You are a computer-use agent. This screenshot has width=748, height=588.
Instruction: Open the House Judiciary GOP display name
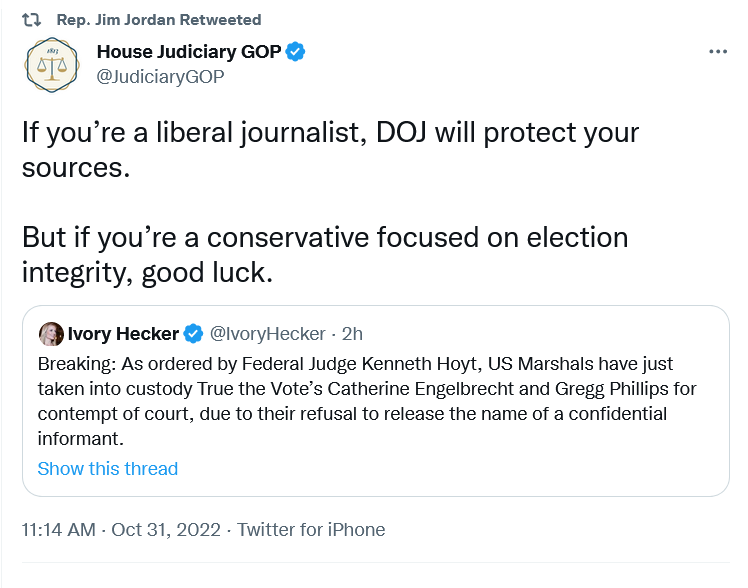pyautogui.click(x=189, y=52)
